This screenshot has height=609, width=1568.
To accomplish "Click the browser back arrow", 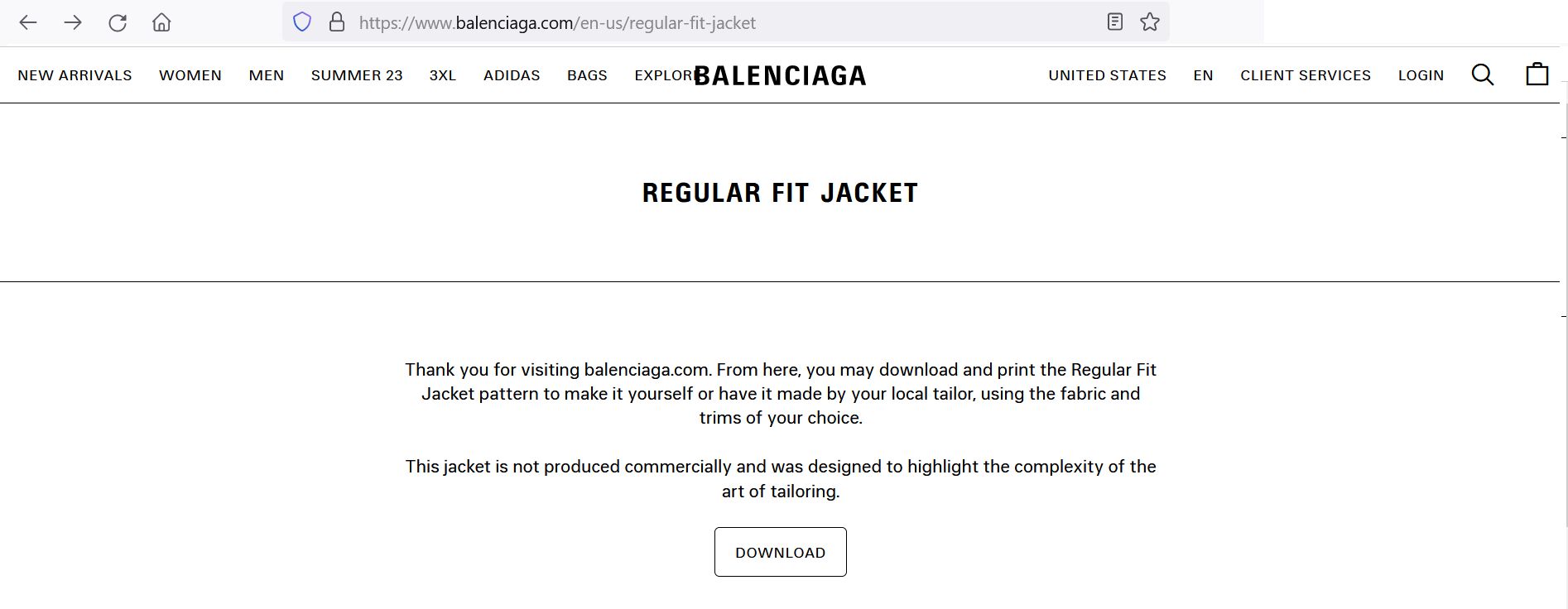I will [x=28, y=22].
